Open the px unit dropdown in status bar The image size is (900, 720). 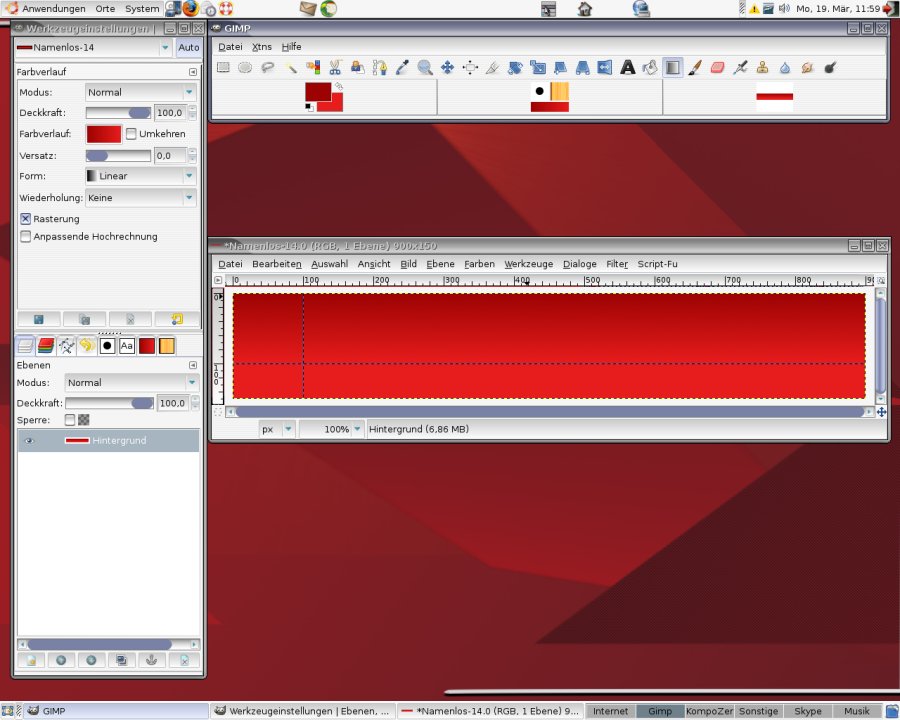pos(277,429)
